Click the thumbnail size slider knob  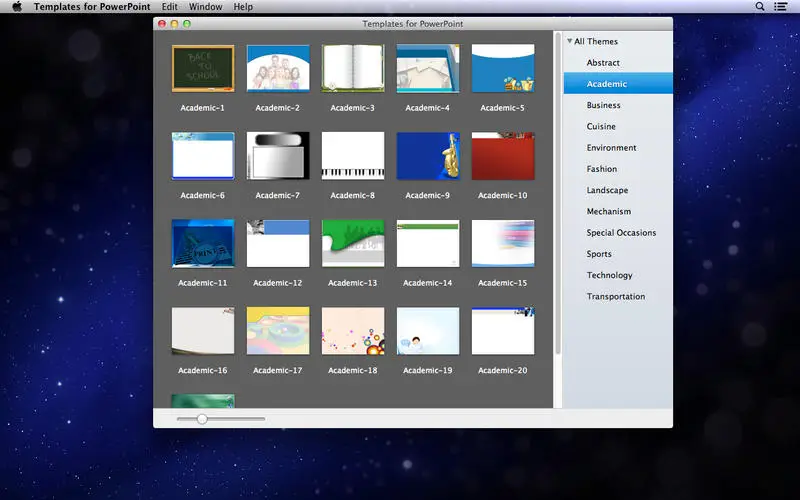coord(202,419)
